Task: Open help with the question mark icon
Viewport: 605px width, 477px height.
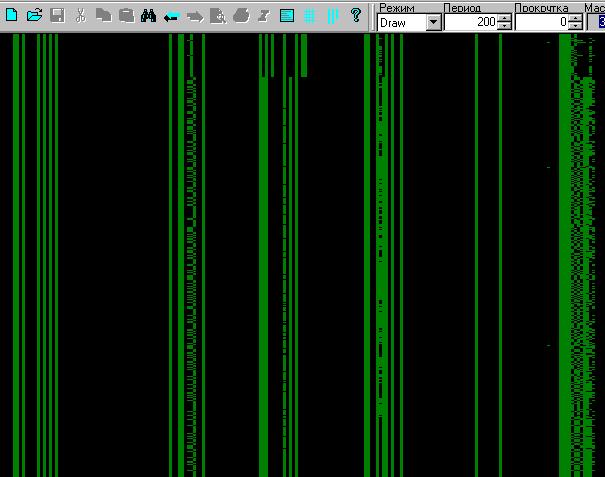Action: [x=356, y=15]
